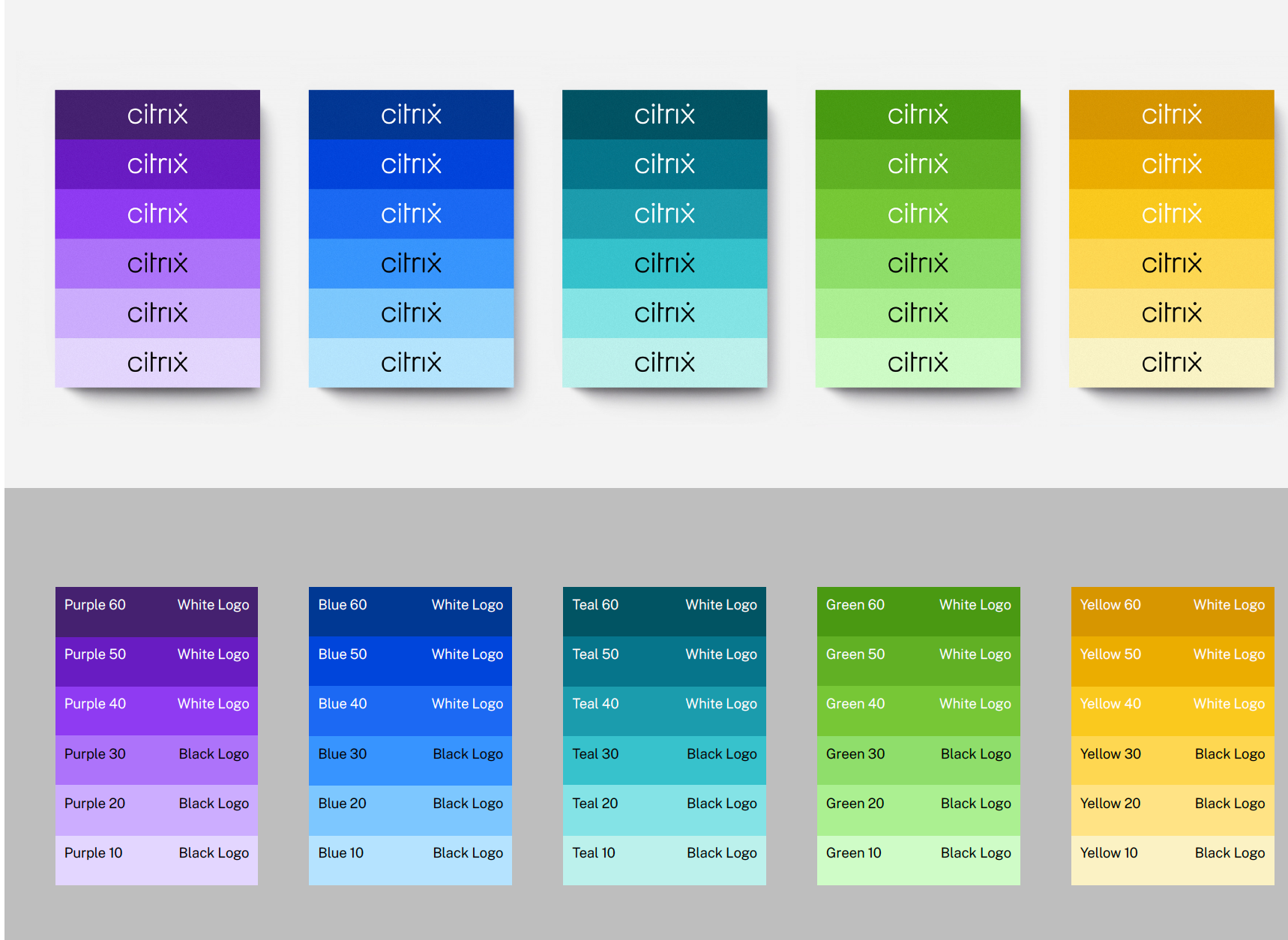Click the citrix logo on the darkest teal band
The width and height of the screenshot is (1288, 940).
[664, 115]
